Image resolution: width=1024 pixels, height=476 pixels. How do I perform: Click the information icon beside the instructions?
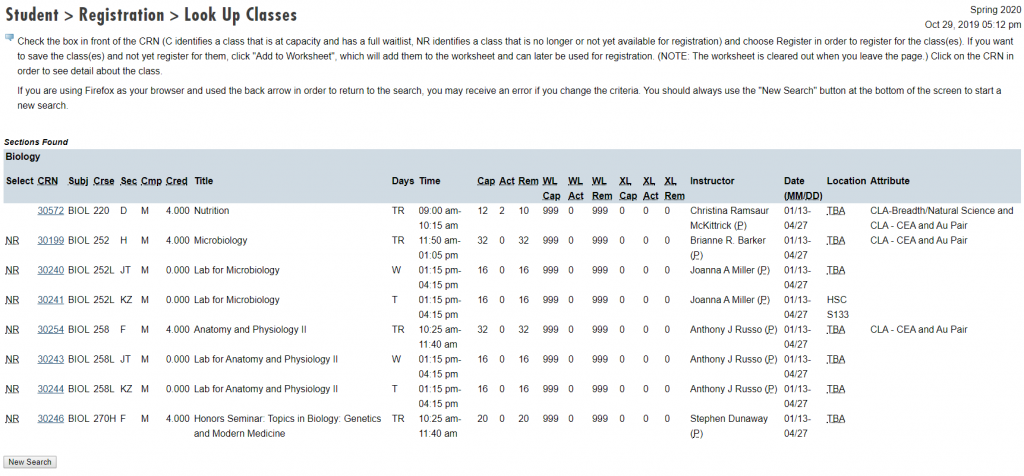pyautogui.click(x=9, y=39)
